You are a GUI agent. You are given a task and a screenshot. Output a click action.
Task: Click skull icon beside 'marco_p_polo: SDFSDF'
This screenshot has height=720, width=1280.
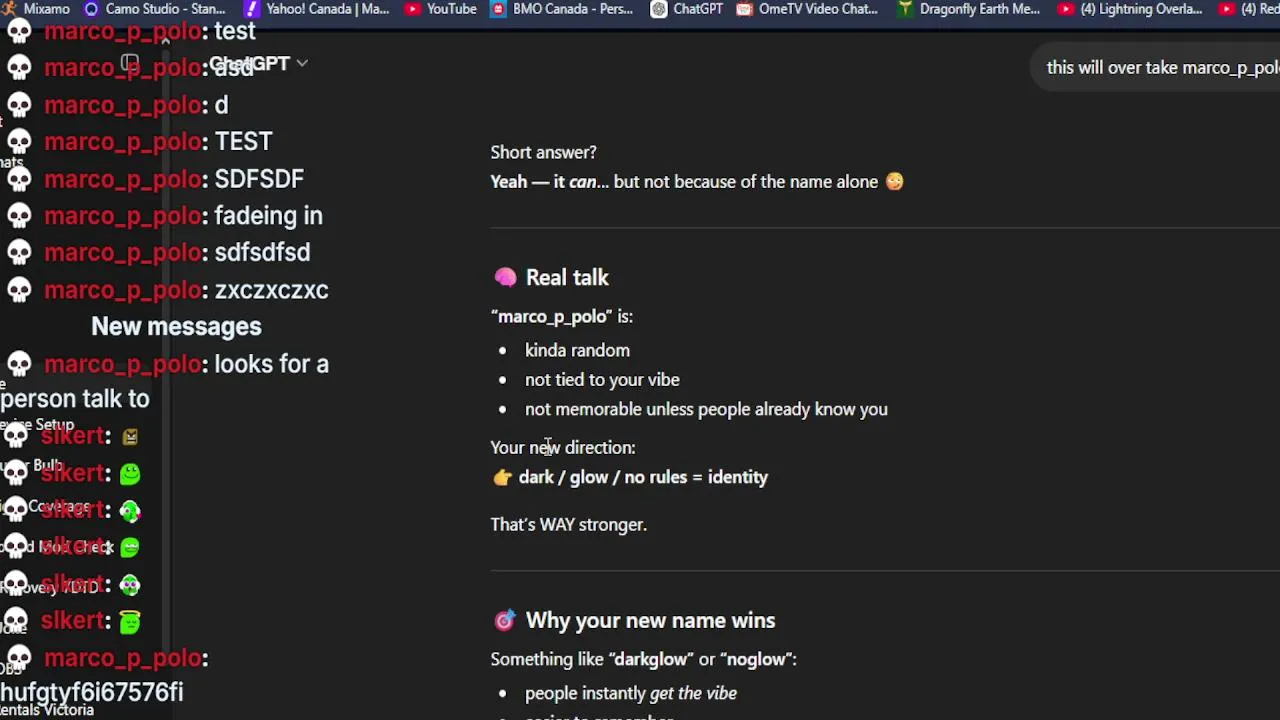19,179
